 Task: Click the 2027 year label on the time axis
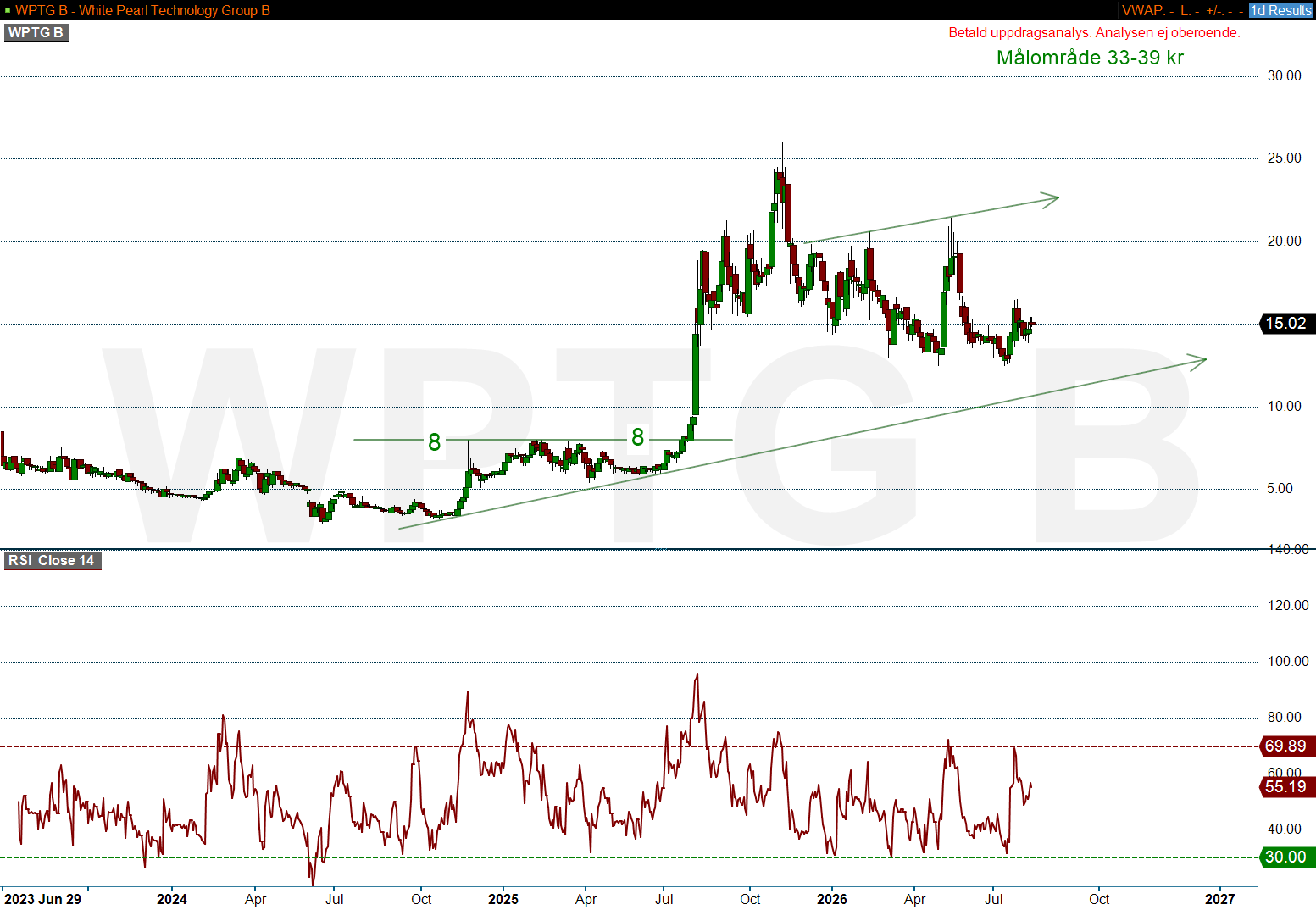[x=1220, y=899]
